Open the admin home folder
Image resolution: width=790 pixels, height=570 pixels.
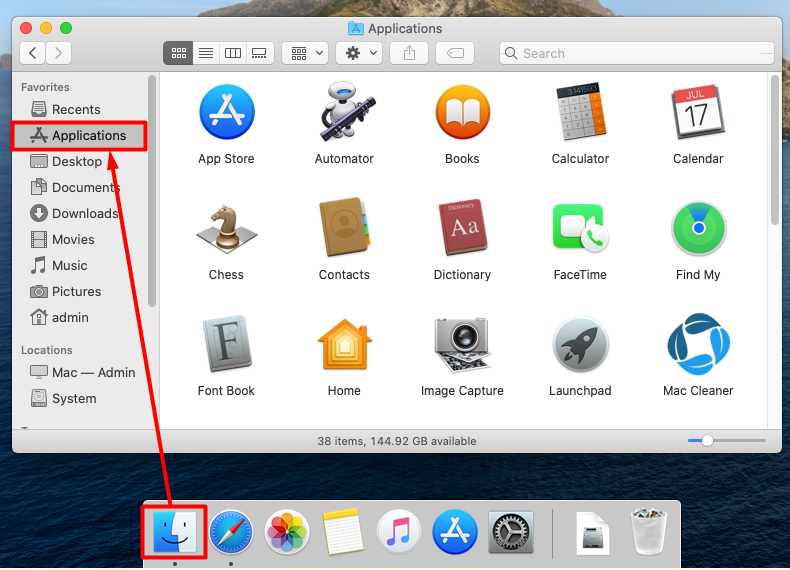click(80, 318)
